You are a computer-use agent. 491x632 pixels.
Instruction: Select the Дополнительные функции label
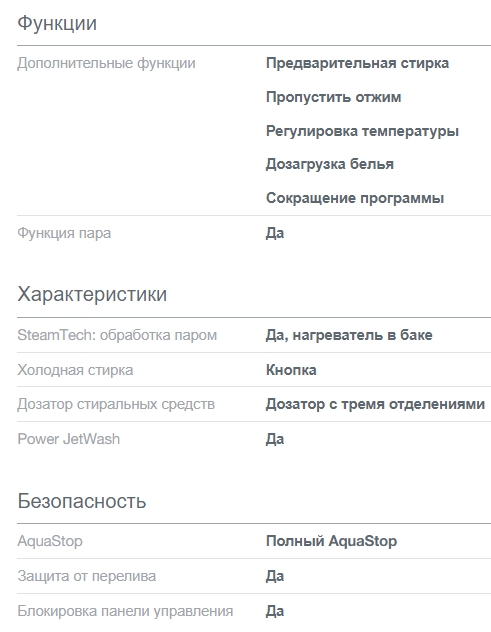point(106,63)
